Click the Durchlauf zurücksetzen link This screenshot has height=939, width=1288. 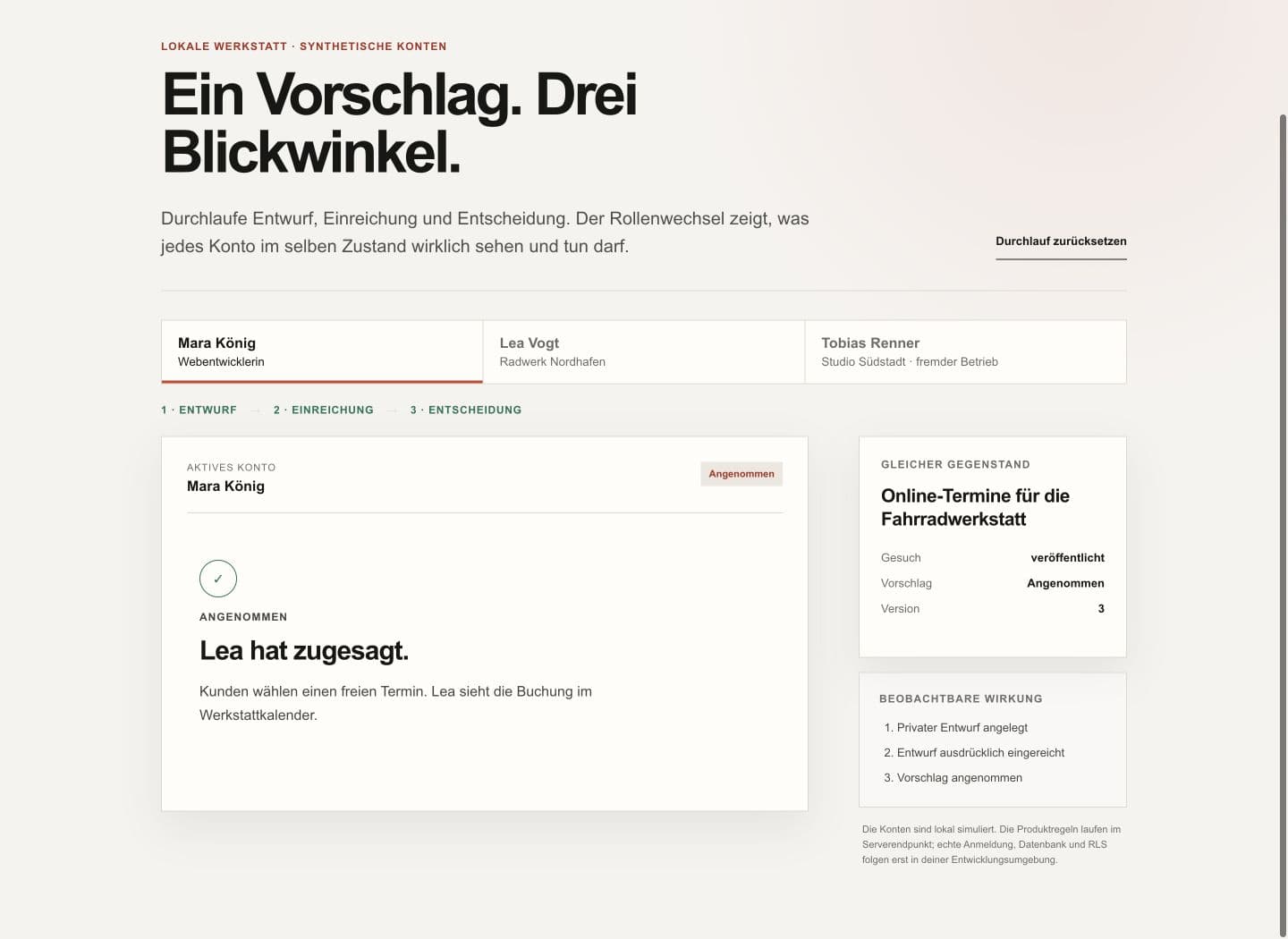1061,241
